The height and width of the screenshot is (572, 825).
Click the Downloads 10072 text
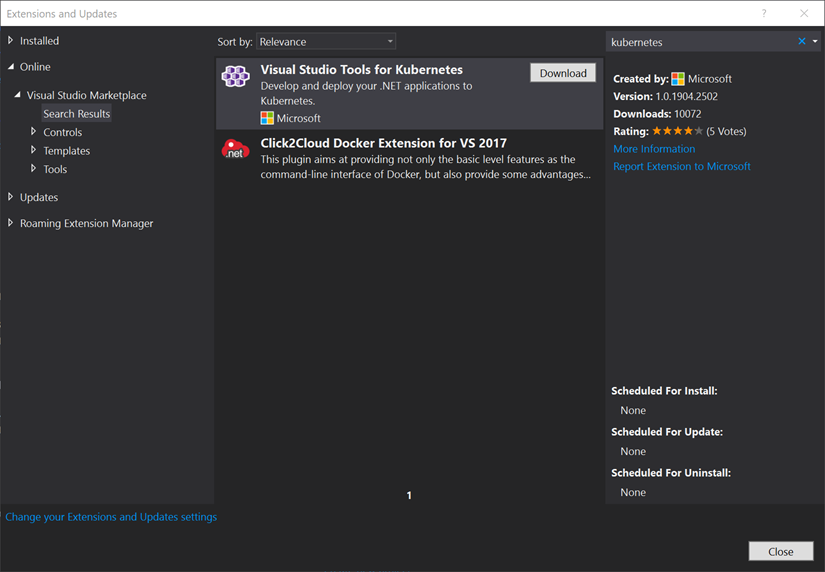[657, 114]
